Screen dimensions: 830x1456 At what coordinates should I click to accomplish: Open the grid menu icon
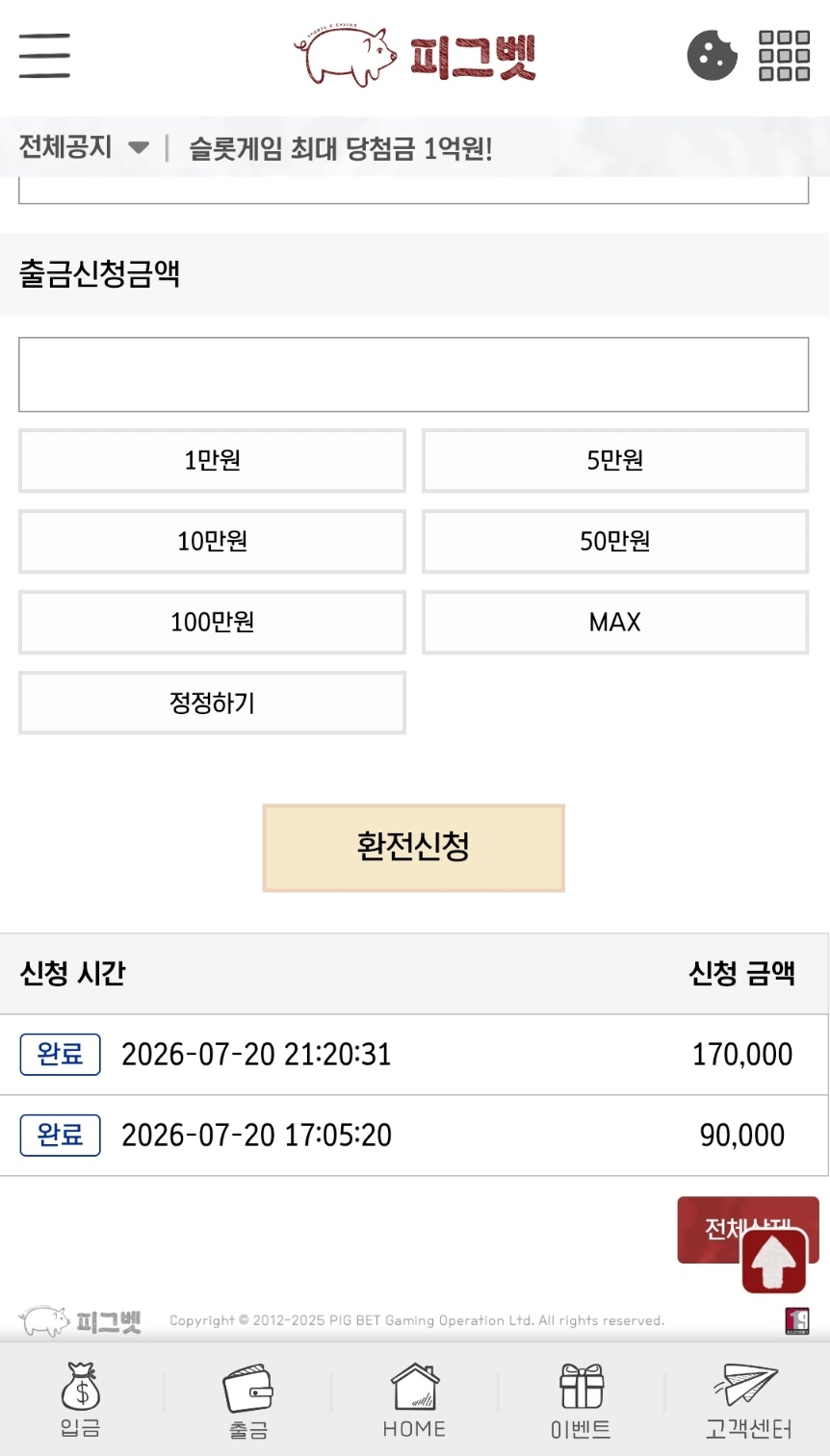tap(784, 55)
